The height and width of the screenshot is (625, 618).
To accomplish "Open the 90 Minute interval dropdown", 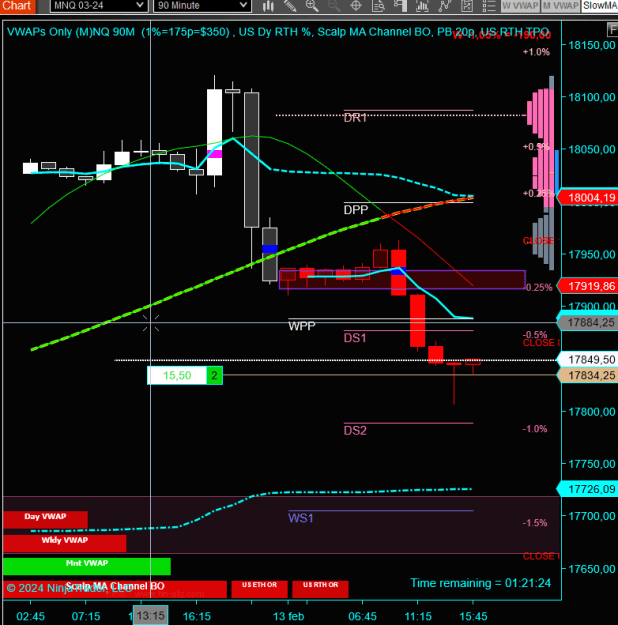I will pos(202,6).
